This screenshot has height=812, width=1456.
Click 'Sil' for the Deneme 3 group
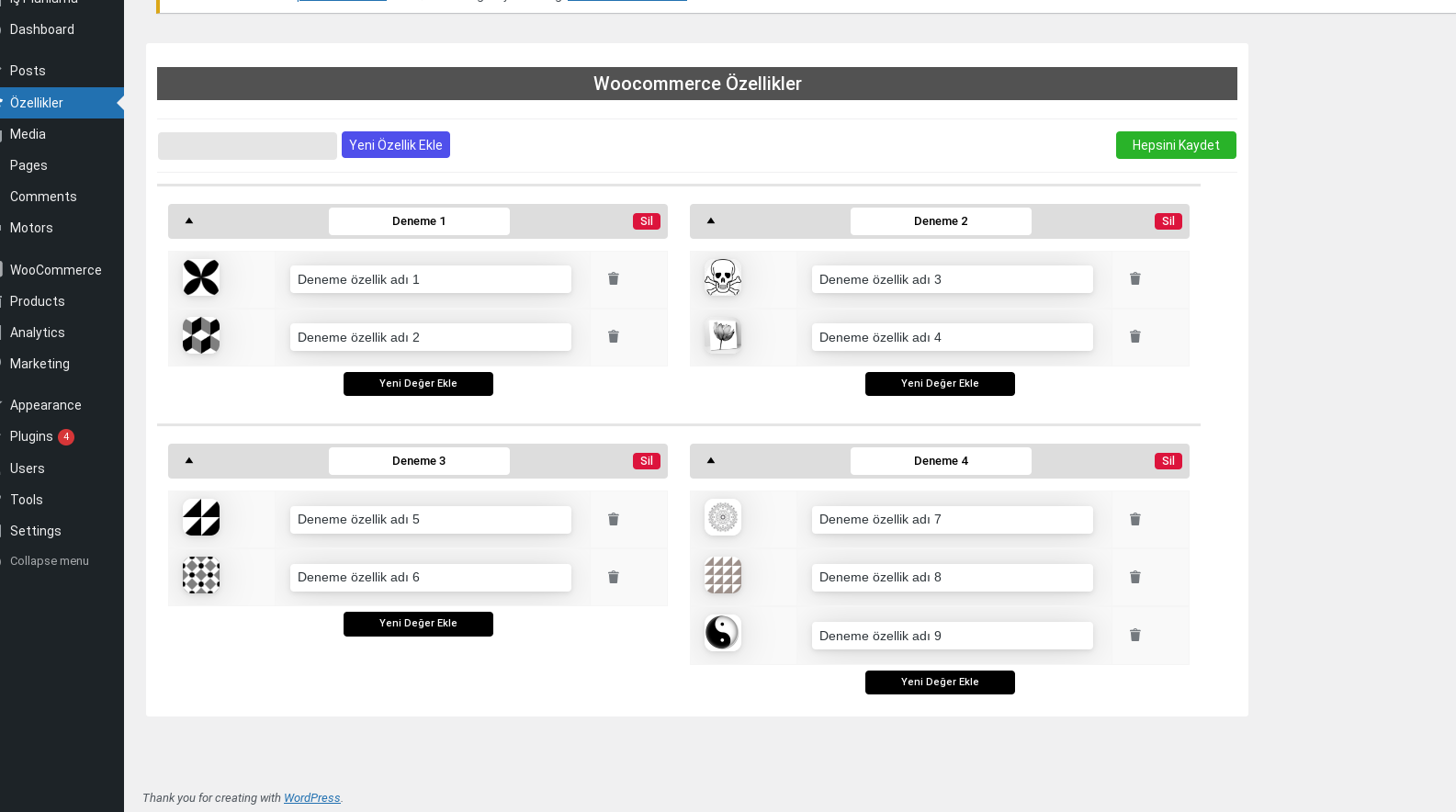647,461
